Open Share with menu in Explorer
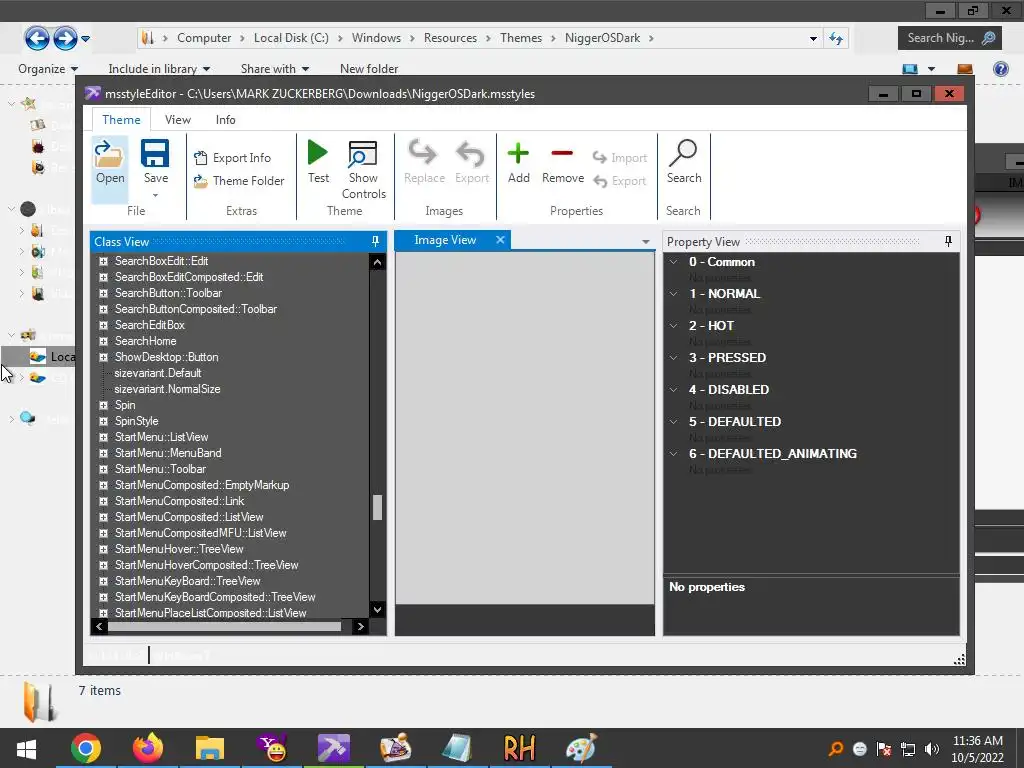The width and height of the screenshot is (1024, 768). (x=274, y=69)
